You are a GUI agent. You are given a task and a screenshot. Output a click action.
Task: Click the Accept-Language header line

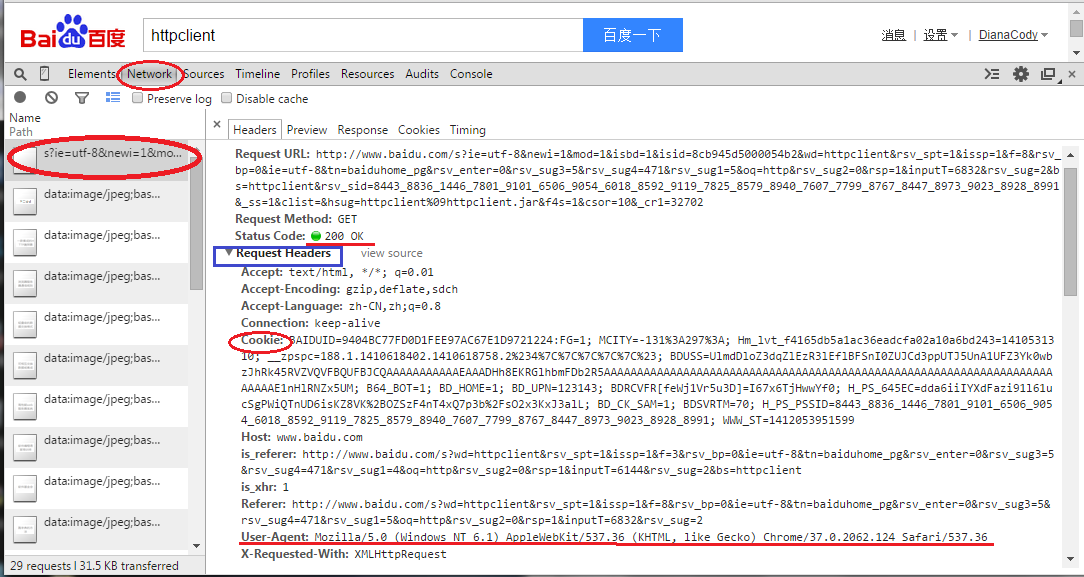(x=341, y=306)
